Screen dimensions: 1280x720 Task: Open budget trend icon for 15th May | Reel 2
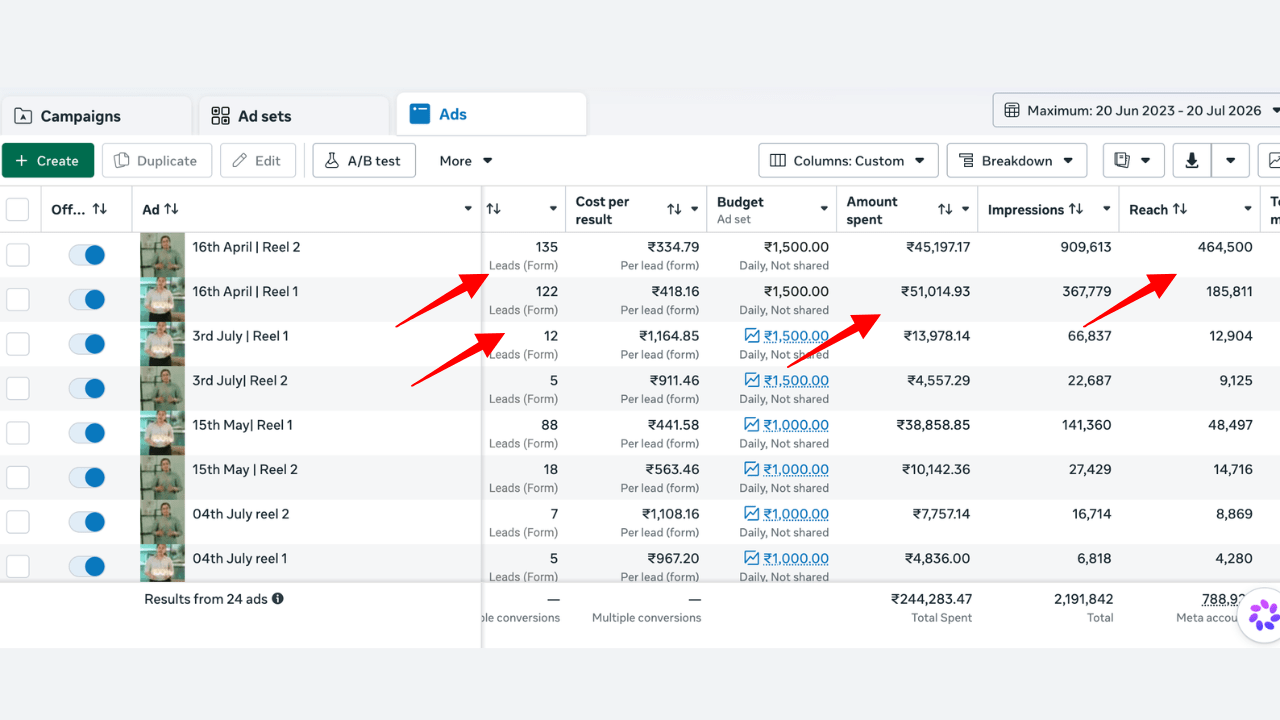(x=752, y=469)
